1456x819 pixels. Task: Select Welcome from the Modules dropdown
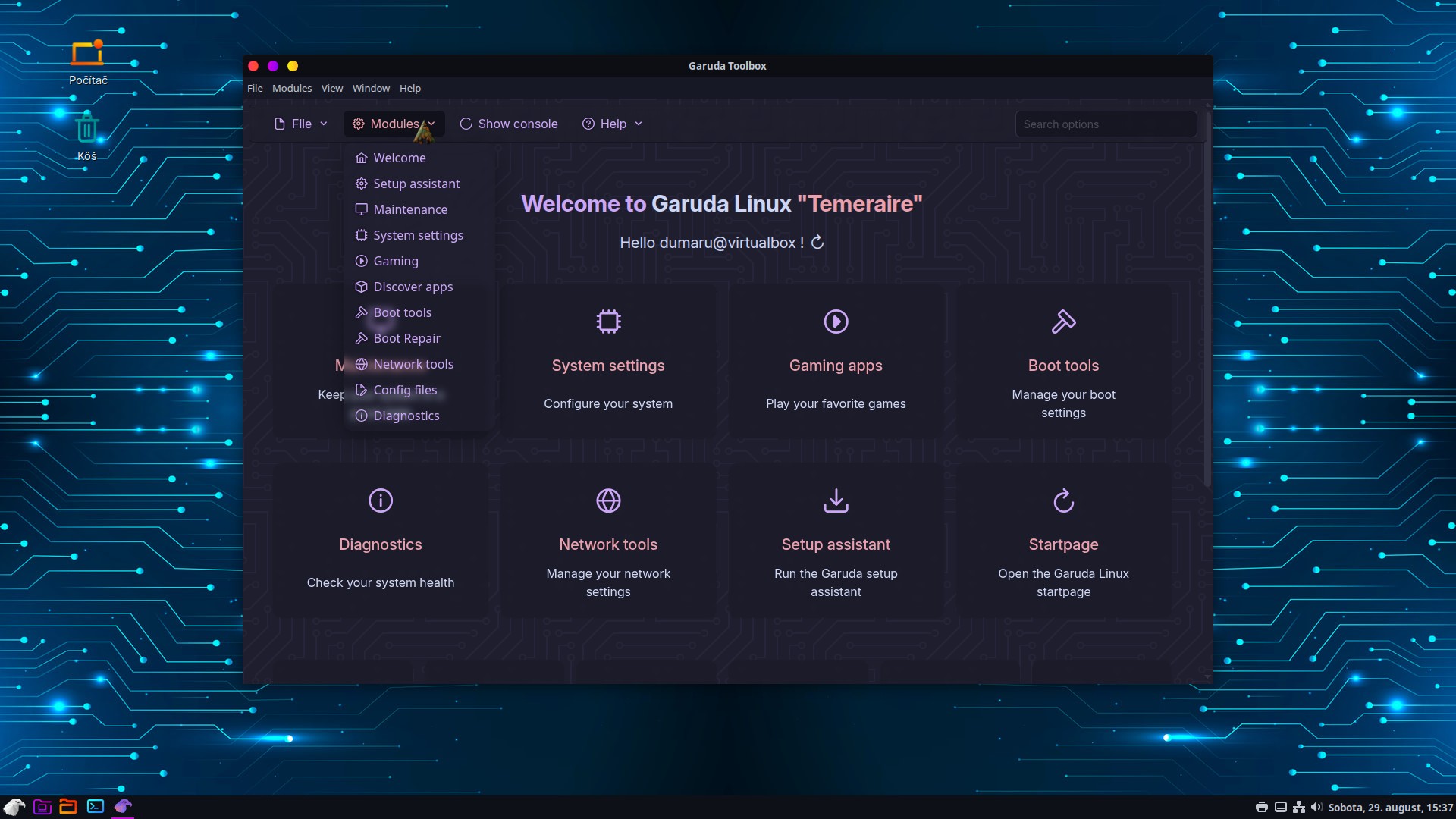pyautogui.click(x=419, y=158)
